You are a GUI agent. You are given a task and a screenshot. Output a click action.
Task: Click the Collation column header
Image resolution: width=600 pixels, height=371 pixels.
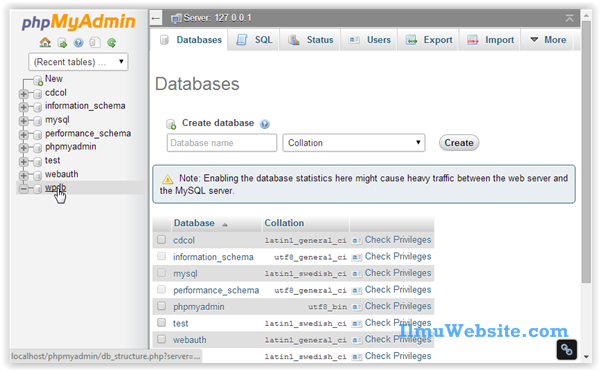click(284, 223)
